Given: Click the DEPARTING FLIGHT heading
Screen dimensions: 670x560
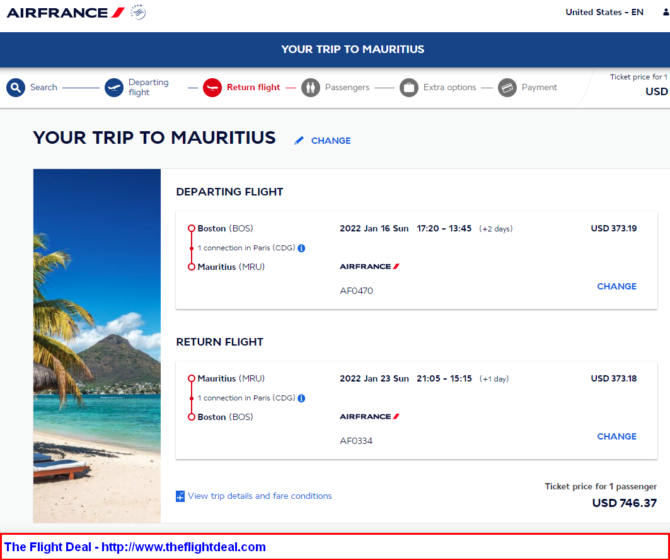Looking at the screenshot, I should pyautogui.click(x=229, y=192).
